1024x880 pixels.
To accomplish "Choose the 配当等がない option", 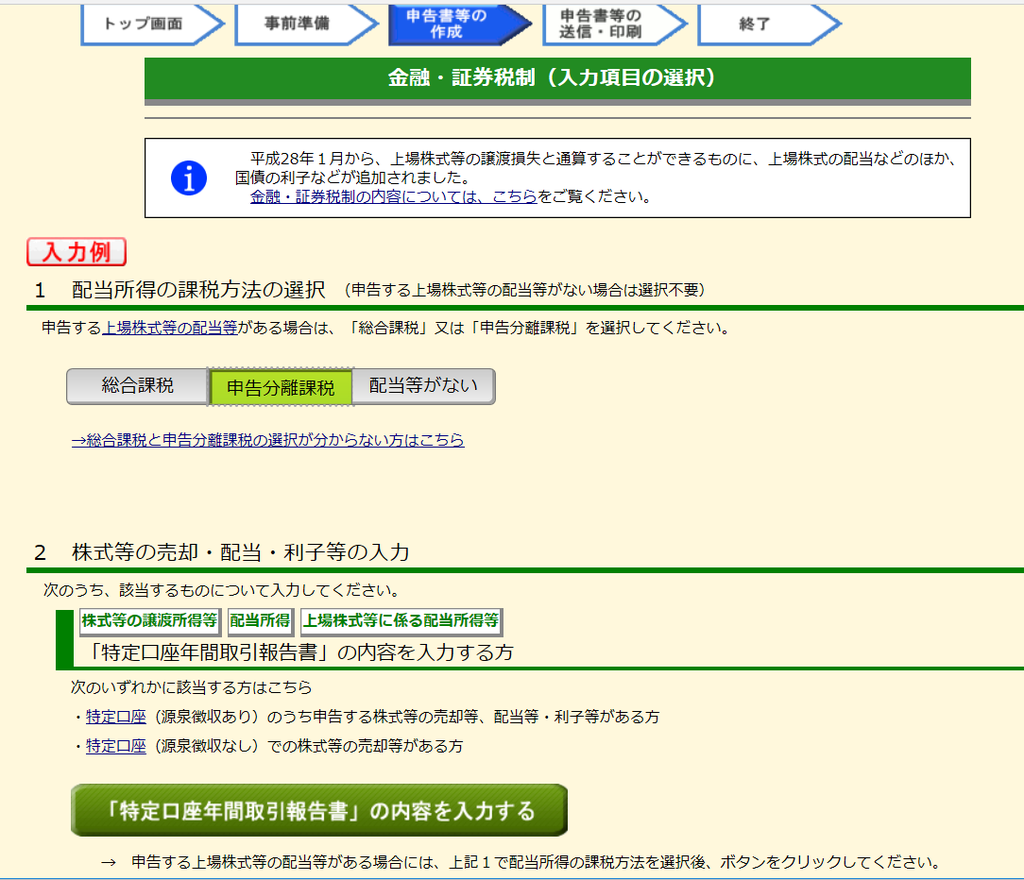I will (422, 385).
